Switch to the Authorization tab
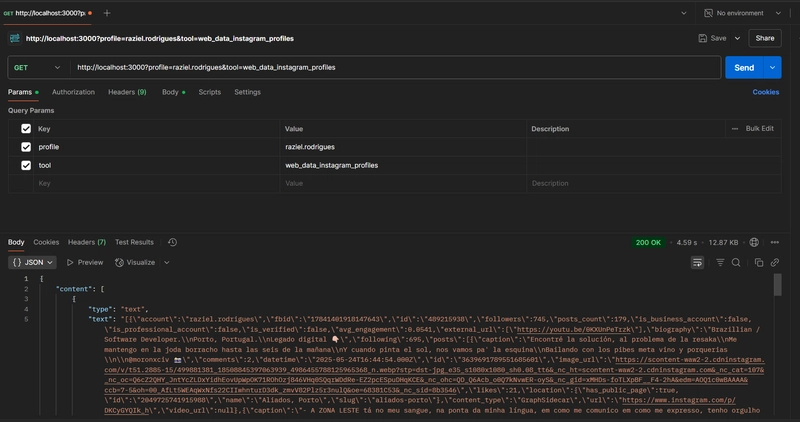 73,92
